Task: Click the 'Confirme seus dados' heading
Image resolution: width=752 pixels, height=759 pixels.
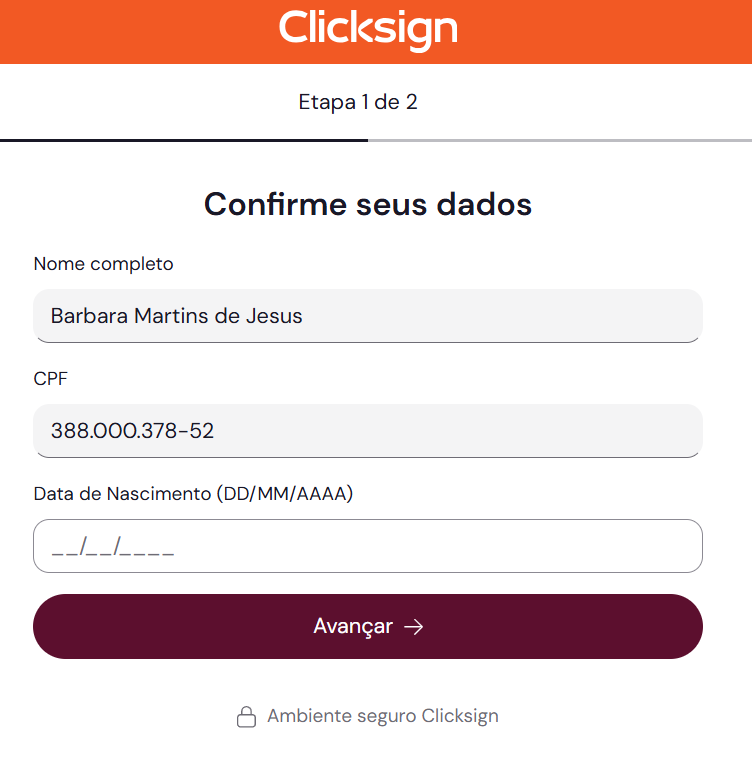Action: 368,204
